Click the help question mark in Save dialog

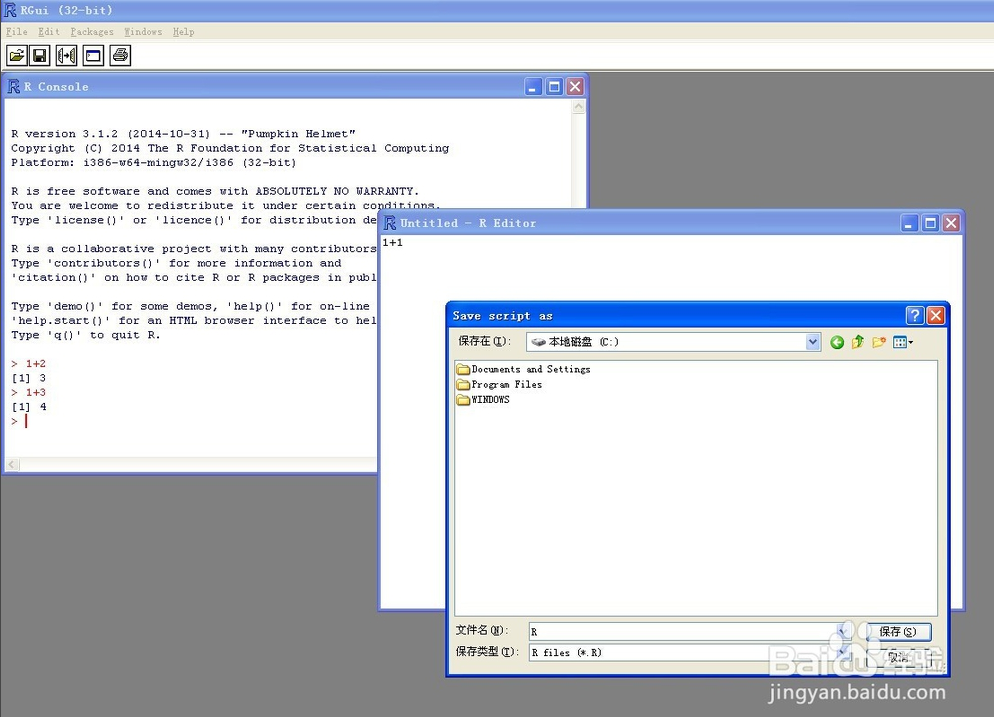tap(915, 316)
